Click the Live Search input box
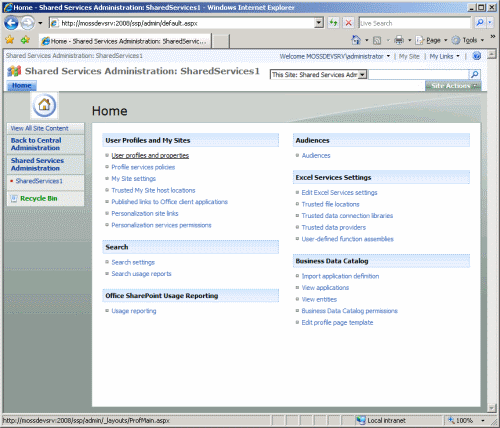500x428 pixels. point(415,23)
